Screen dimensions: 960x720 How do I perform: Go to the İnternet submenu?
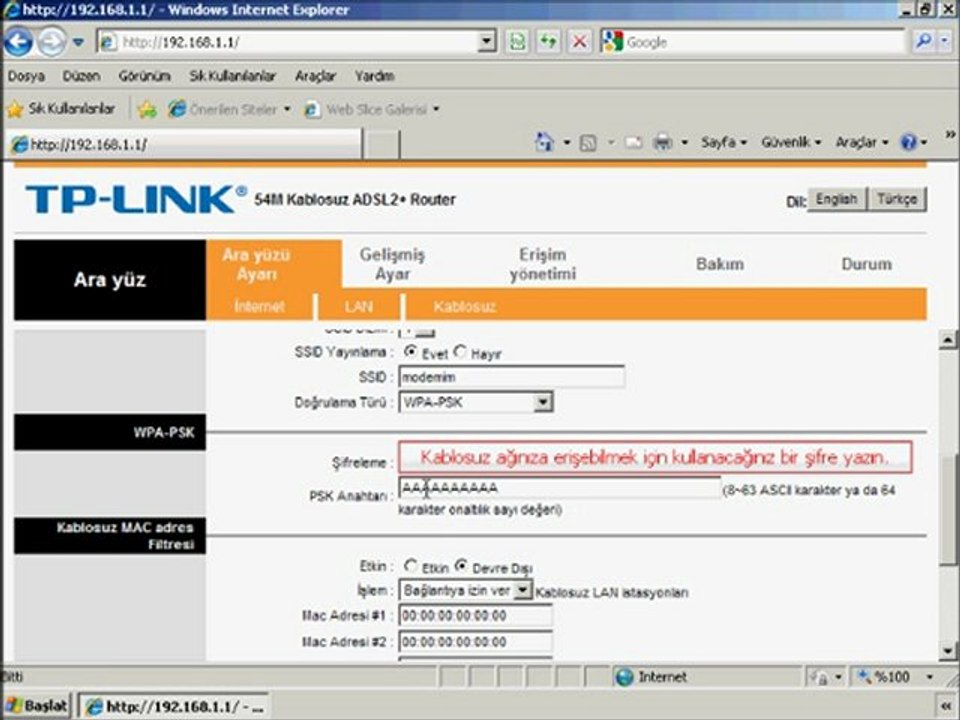259,306
